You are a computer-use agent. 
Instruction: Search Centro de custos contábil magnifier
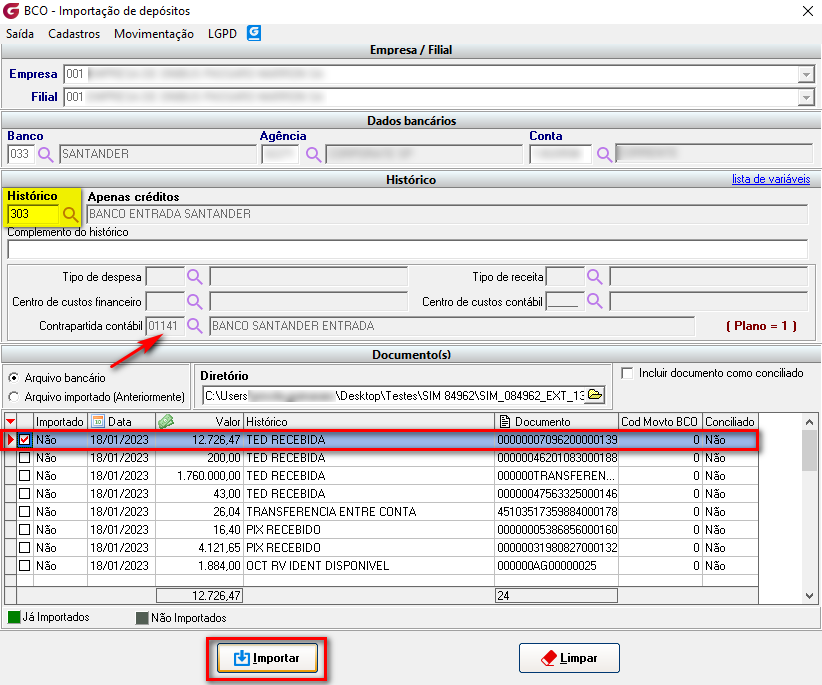pos(594,301)
